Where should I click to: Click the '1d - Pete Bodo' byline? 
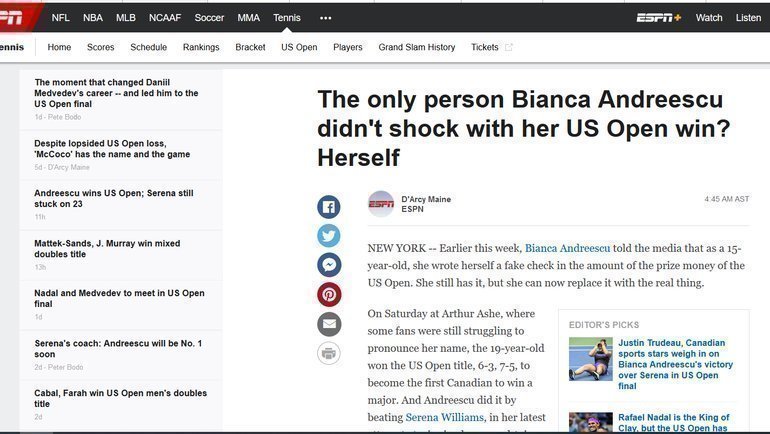coord(57,117)
